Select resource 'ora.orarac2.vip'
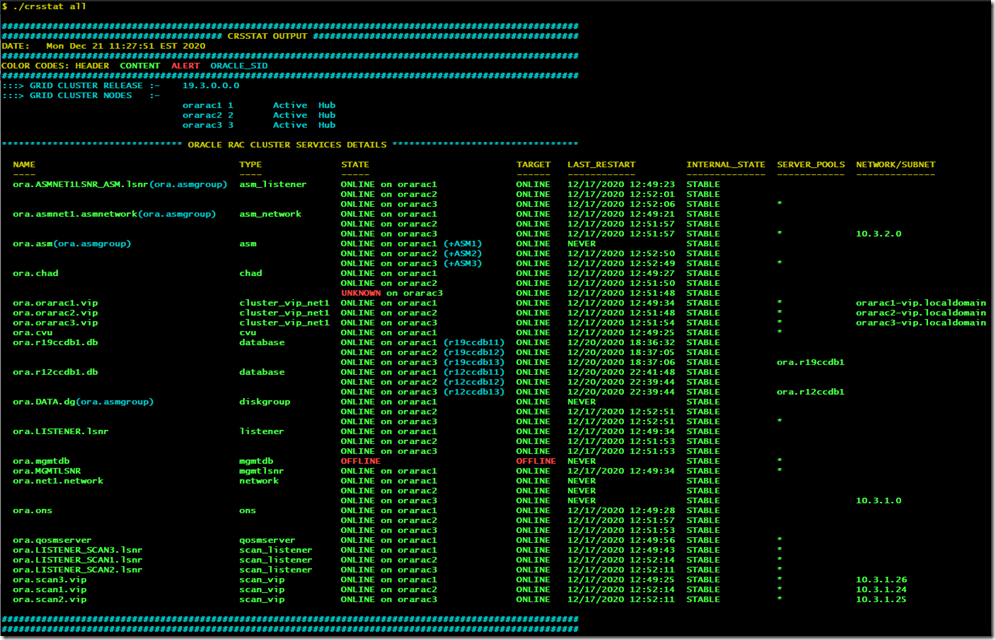This screenshot has width=995, height=640. tap(55, 313)
